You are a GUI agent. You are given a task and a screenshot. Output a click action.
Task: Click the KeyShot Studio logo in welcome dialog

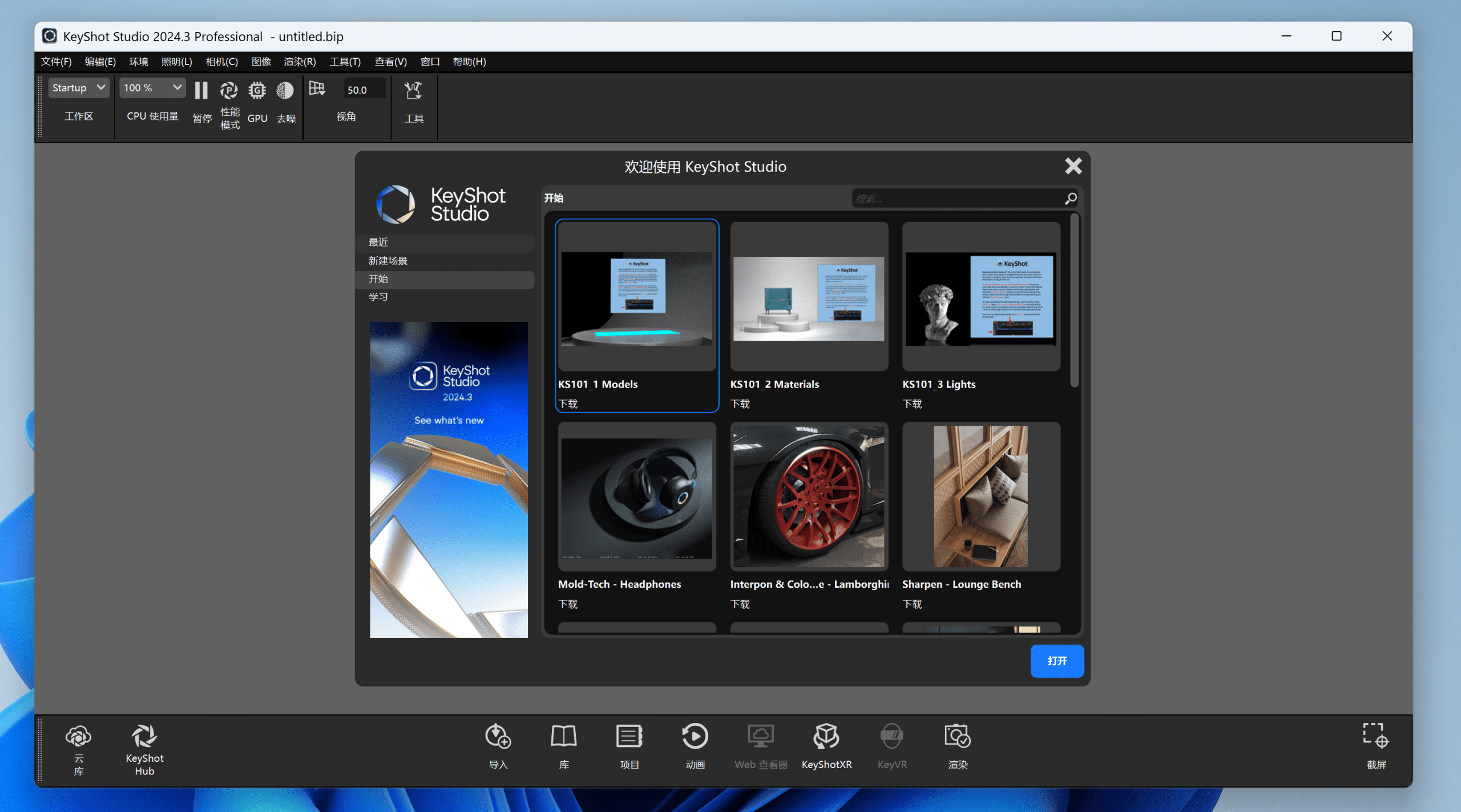[x=441, y=204]
